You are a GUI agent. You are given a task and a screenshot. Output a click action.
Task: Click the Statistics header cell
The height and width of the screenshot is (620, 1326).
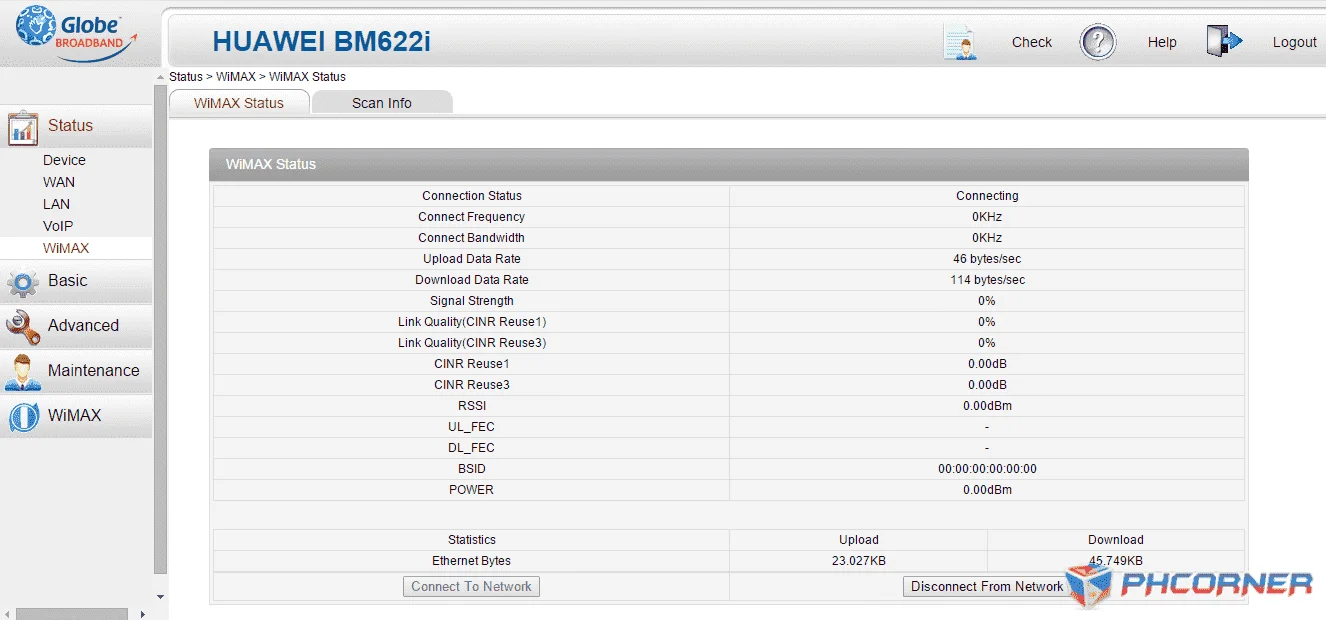click(472, 540)
